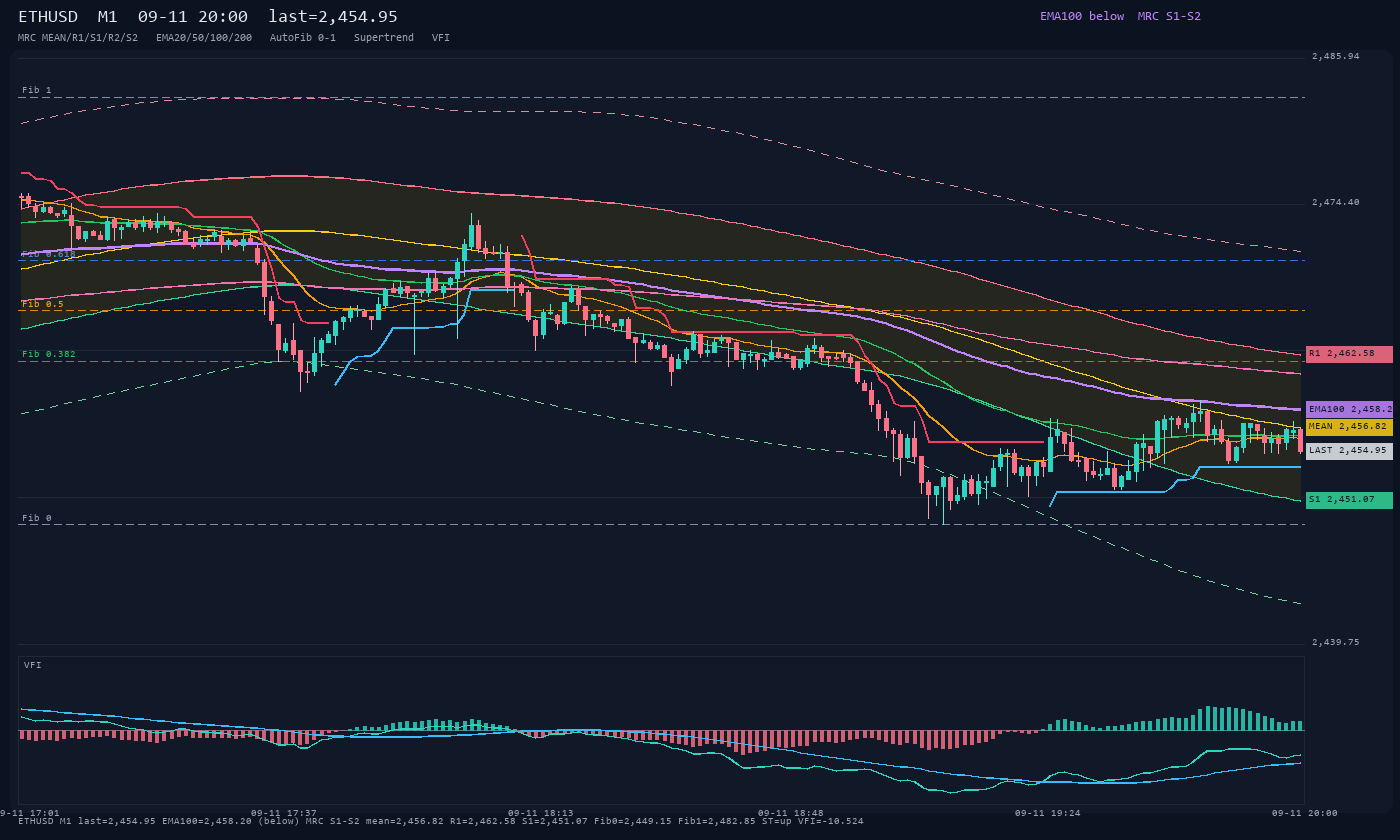The height and width of the screenshot is (840, 1400).
Task: Click the 09-11 18:48 time axis label
Action: tap(791, 813)
